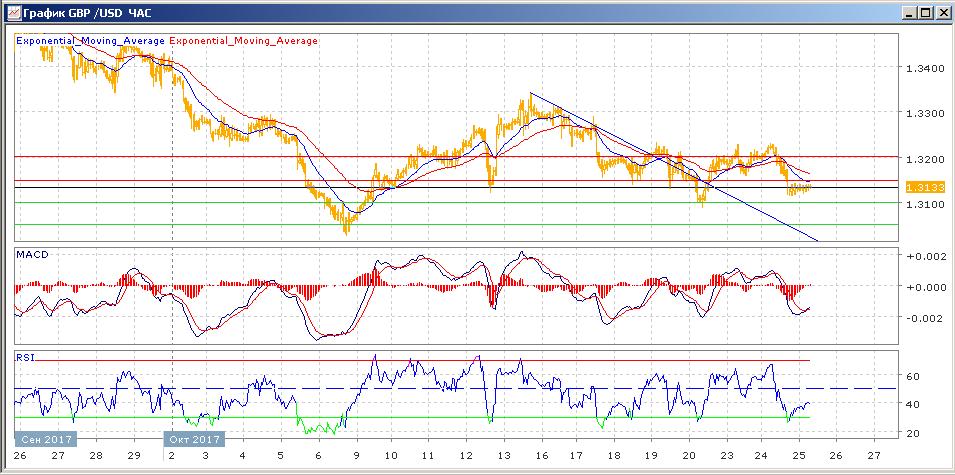Click the -0.002 MACD axis label
955x475 pixels.
(x=922, y=319)
